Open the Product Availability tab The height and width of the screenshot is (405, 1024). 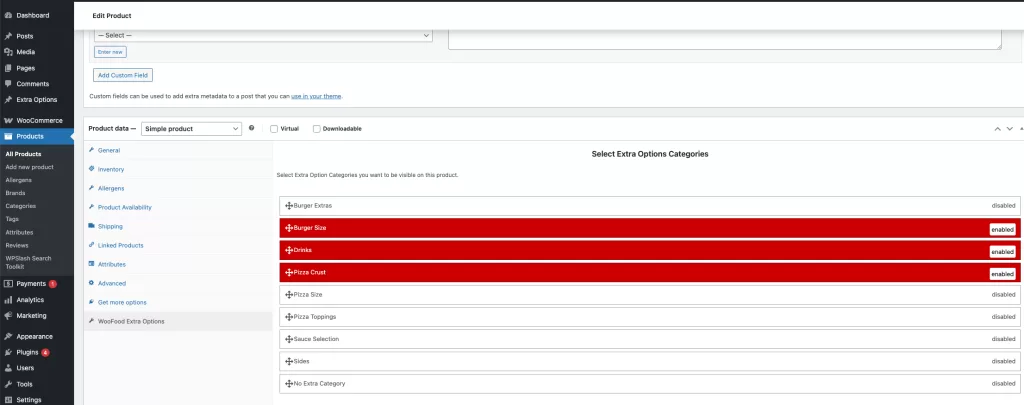coord(124,207)
